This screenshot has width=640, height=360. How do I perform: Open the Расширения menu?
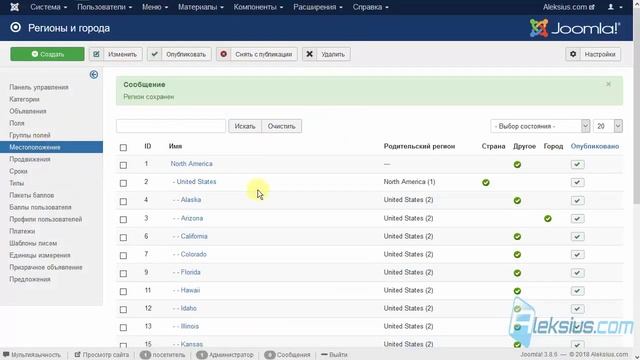pyautogui.click(x=318, y=7)
